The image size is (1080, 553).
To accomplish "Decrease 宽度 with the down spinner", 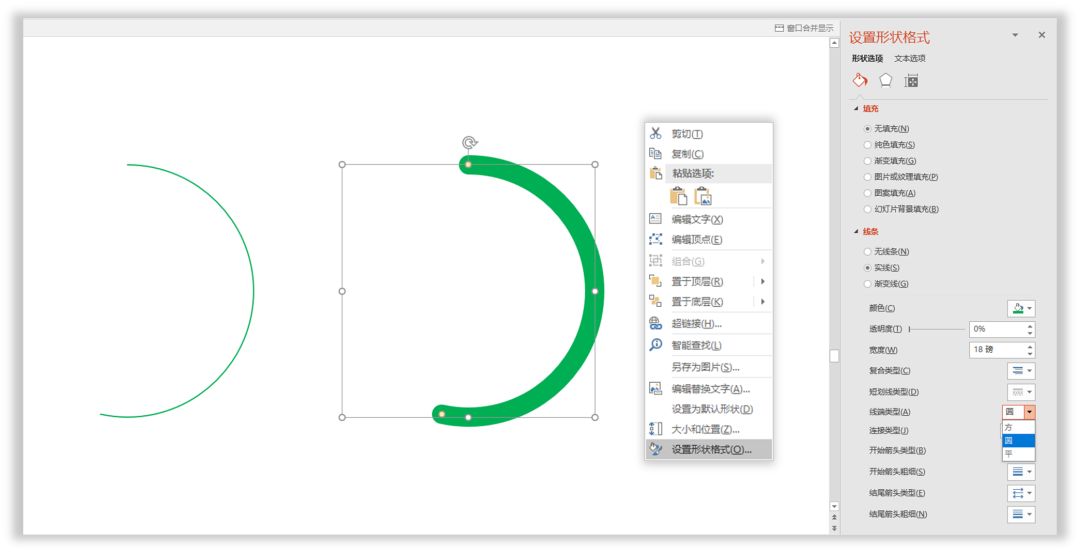I will (1030, 354).
